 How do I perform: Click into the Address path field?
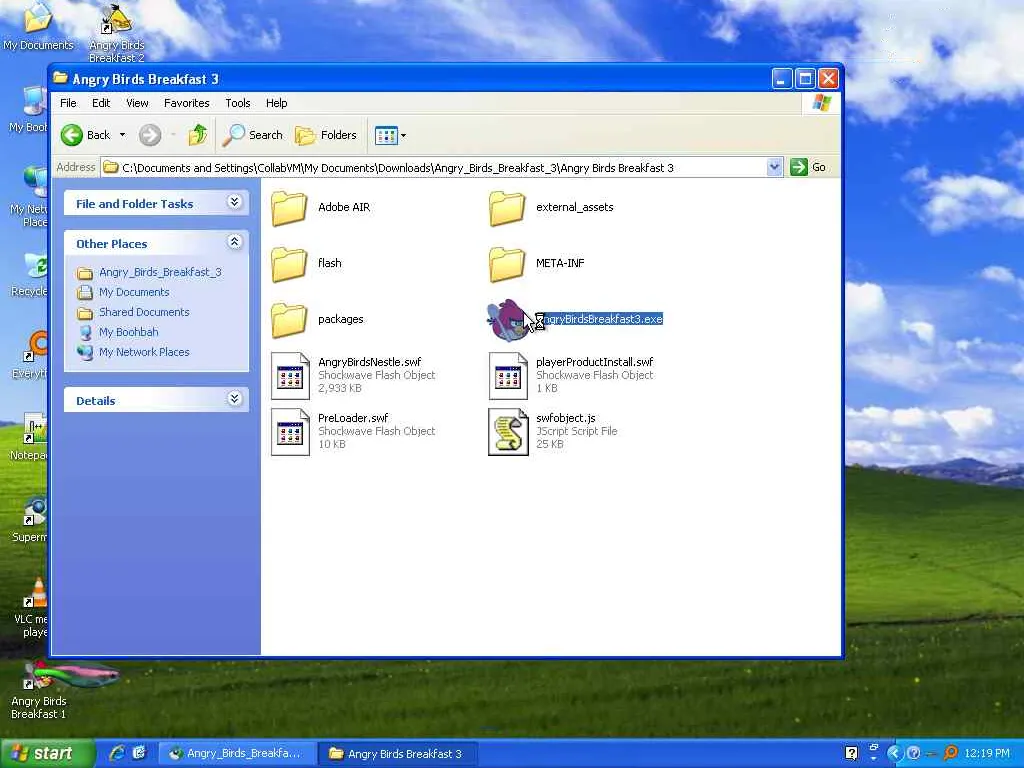click(434, 168)
